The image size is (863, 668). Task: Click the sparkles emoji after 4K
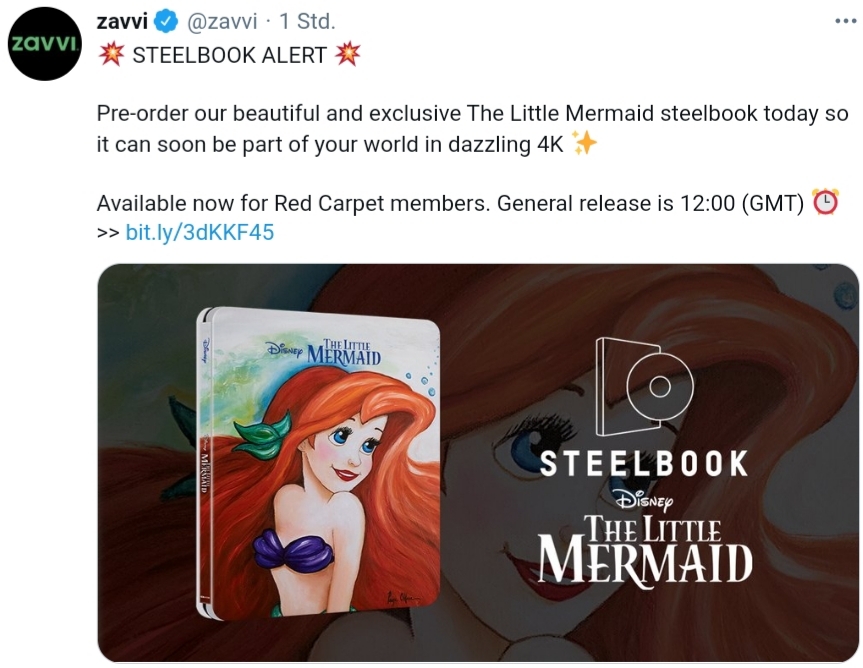pyautogui.click(x=584, y=143)
